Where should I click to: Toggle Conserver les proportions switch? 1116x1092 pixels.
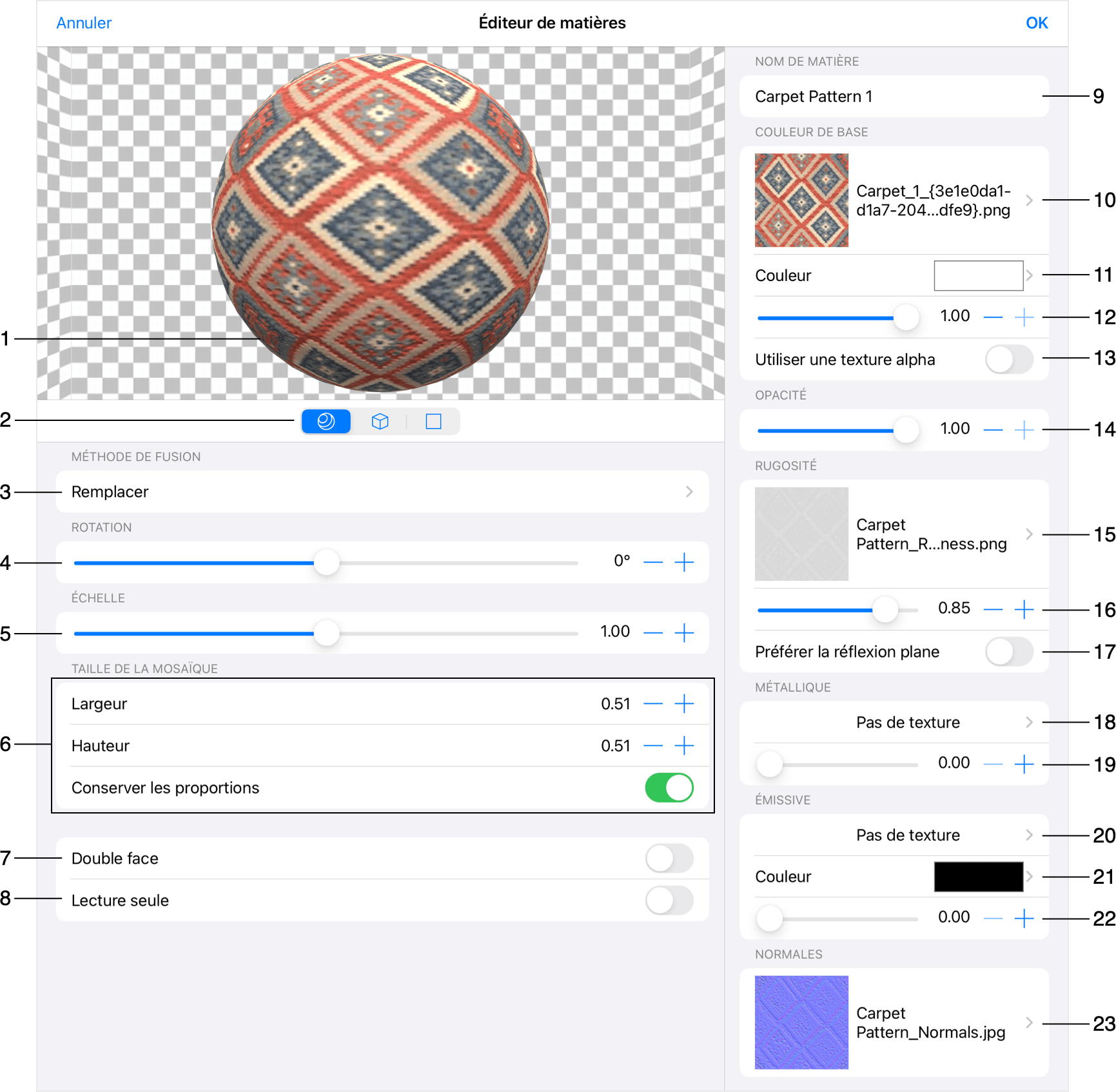pos(669,788)
